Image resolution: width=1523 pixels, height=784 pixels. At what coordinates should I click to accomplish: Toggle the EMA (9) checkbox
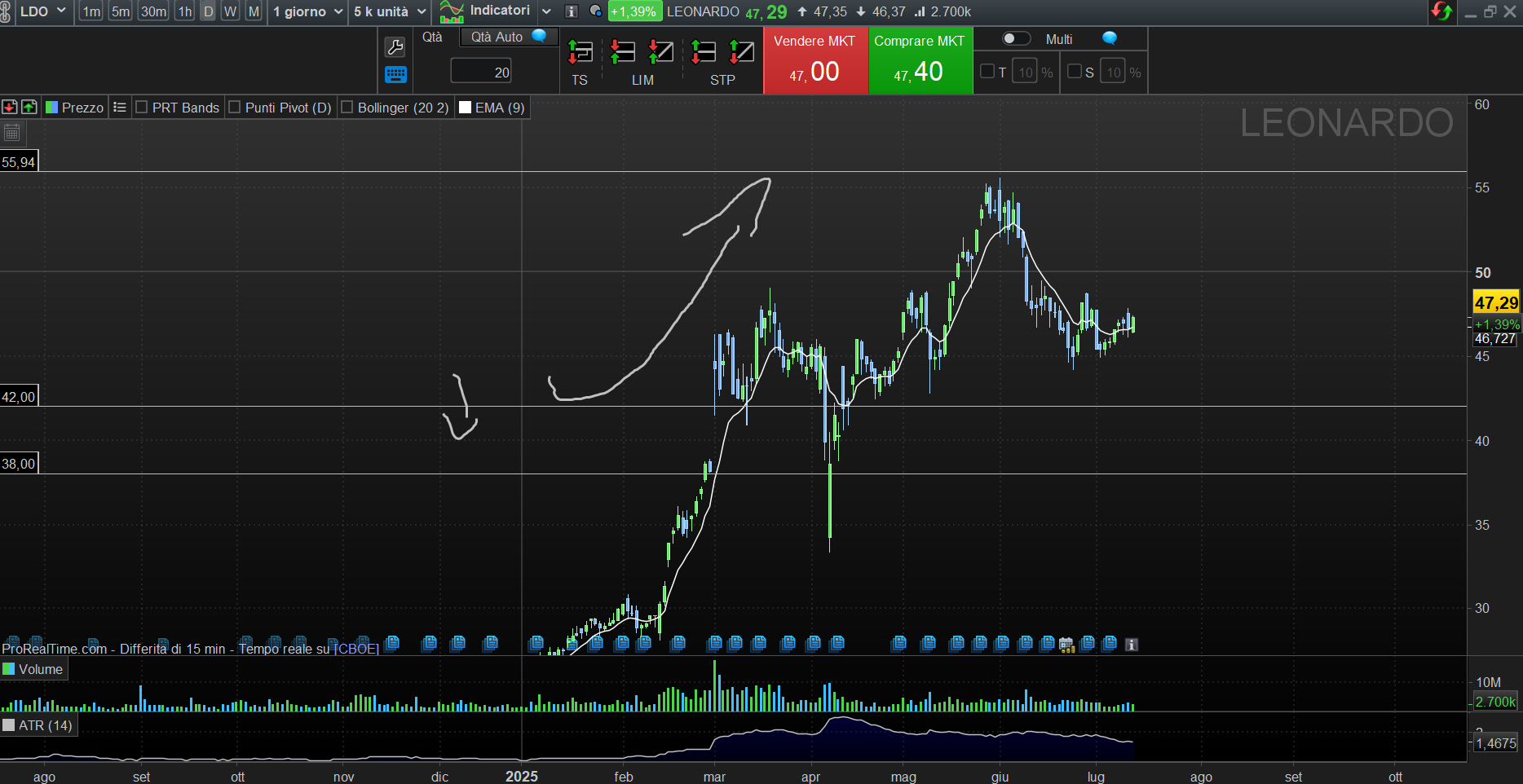tap(466, 107)
